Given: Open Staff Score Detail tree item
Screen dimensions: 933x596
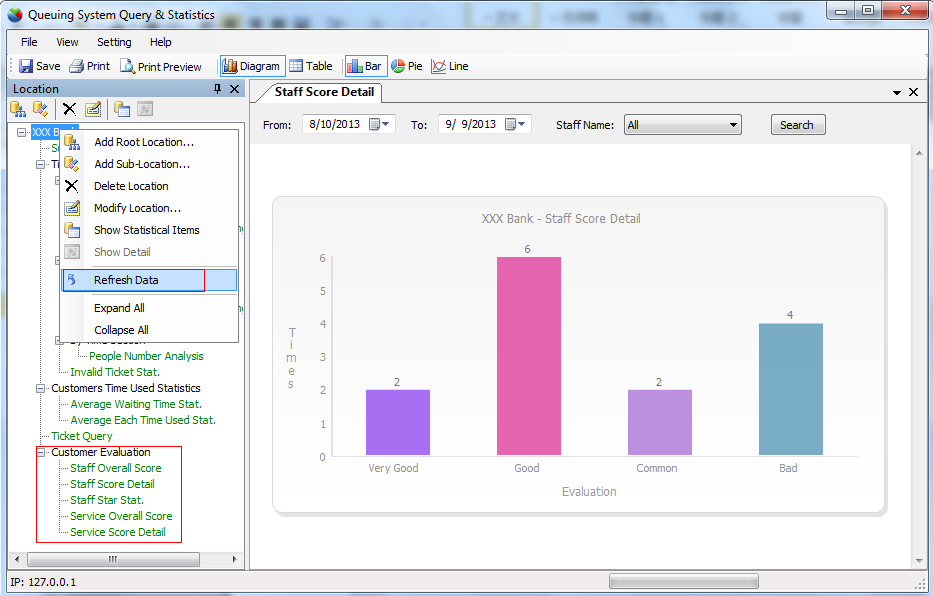Looking at the screenshot, I should (112, 484).
